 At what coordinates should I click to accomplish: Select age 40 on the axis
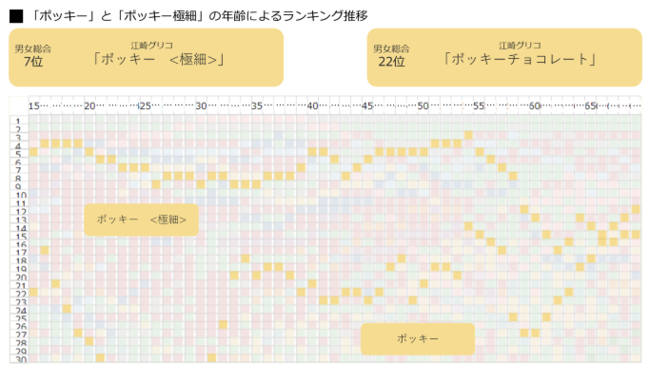pos(313,106)
